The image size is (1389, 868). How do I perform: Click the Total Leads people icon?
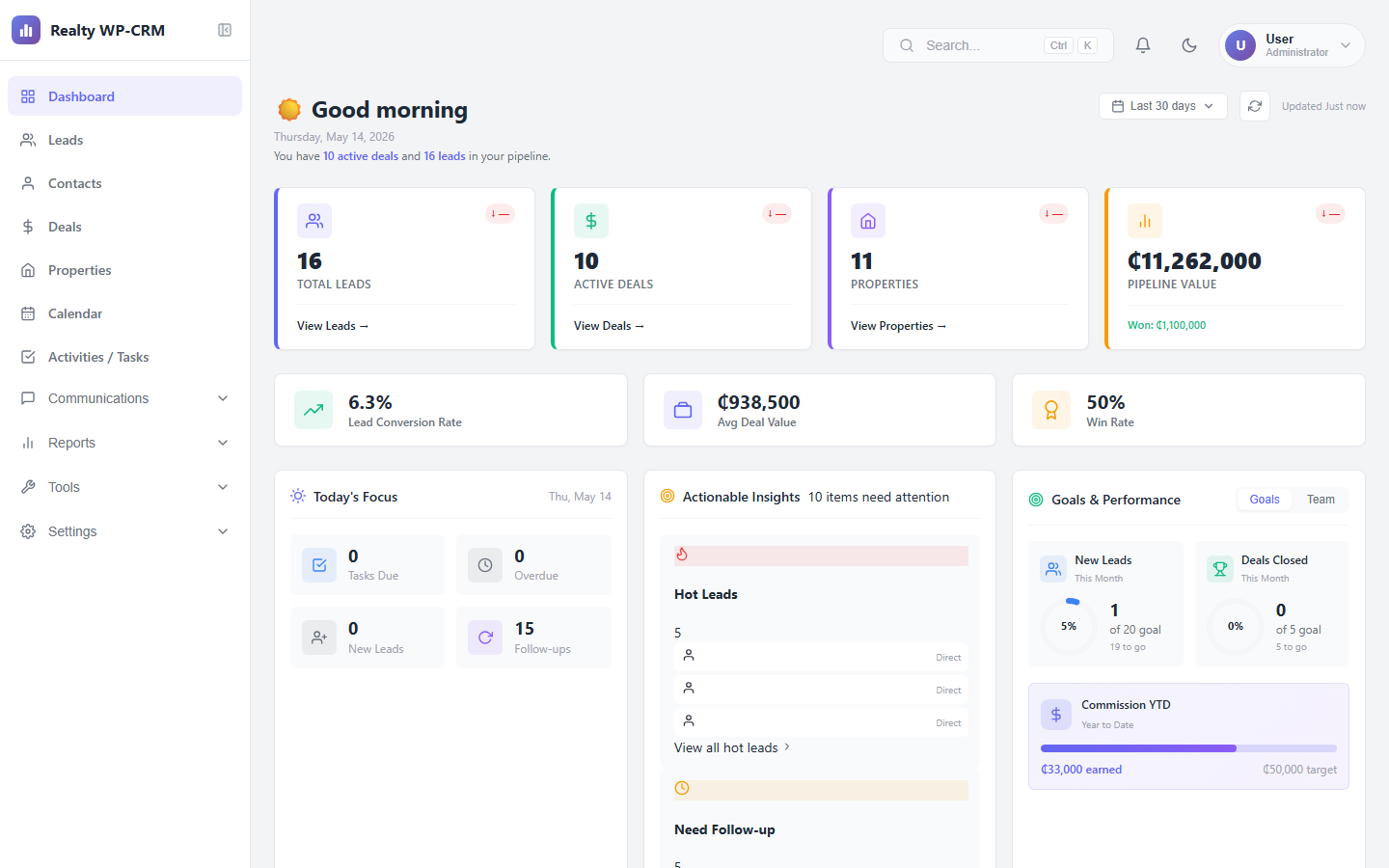[x=314, y=221]
